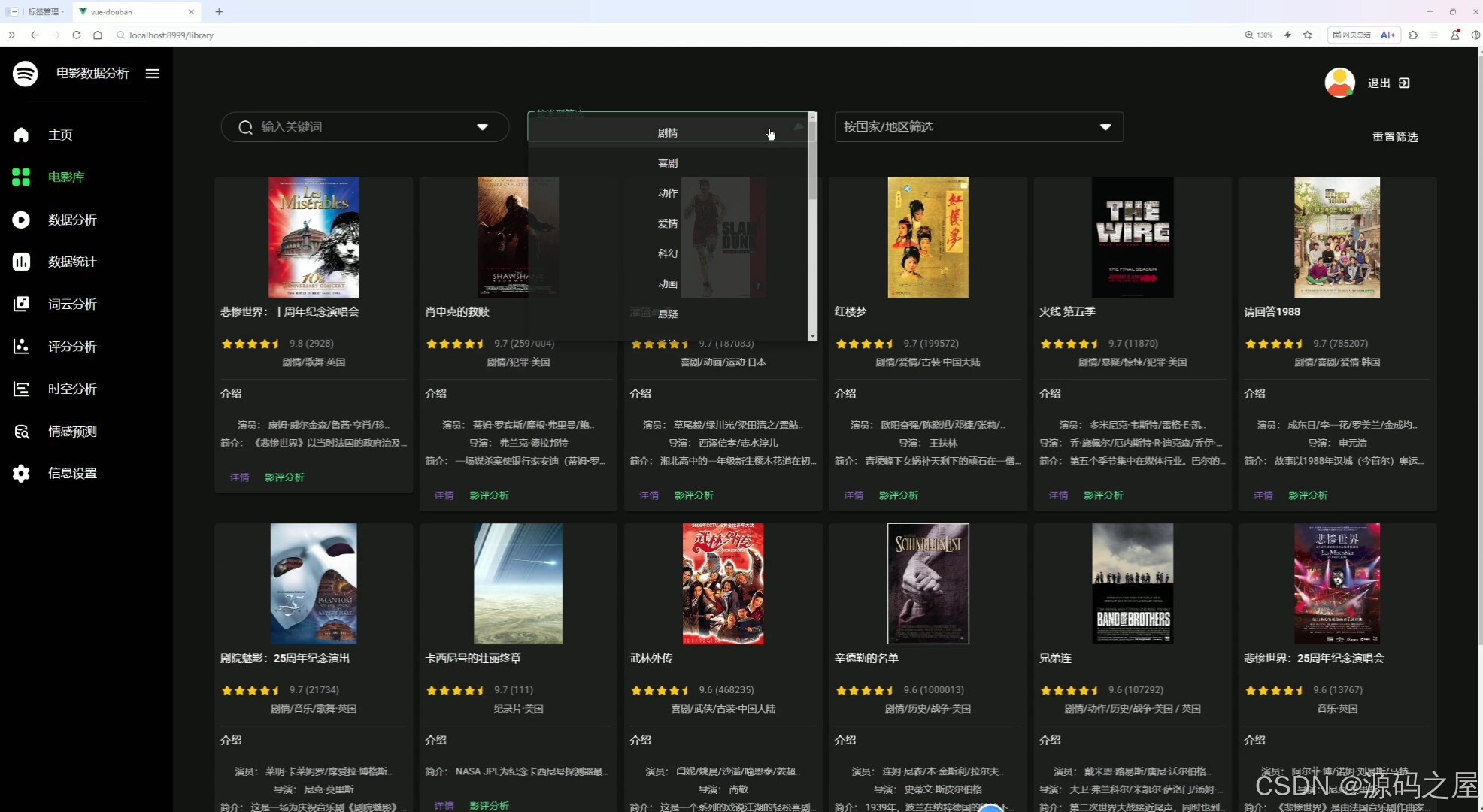Click The Wire poster thumbnail

(x=1132, y=237)
